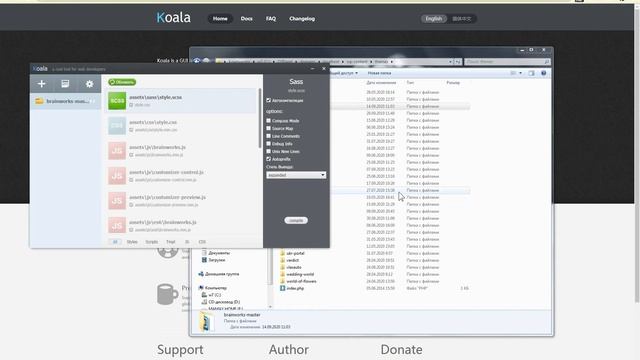Select the verdict folder in Explorer
The width and height of the screenshot is (640, 360).
(293, 260)
